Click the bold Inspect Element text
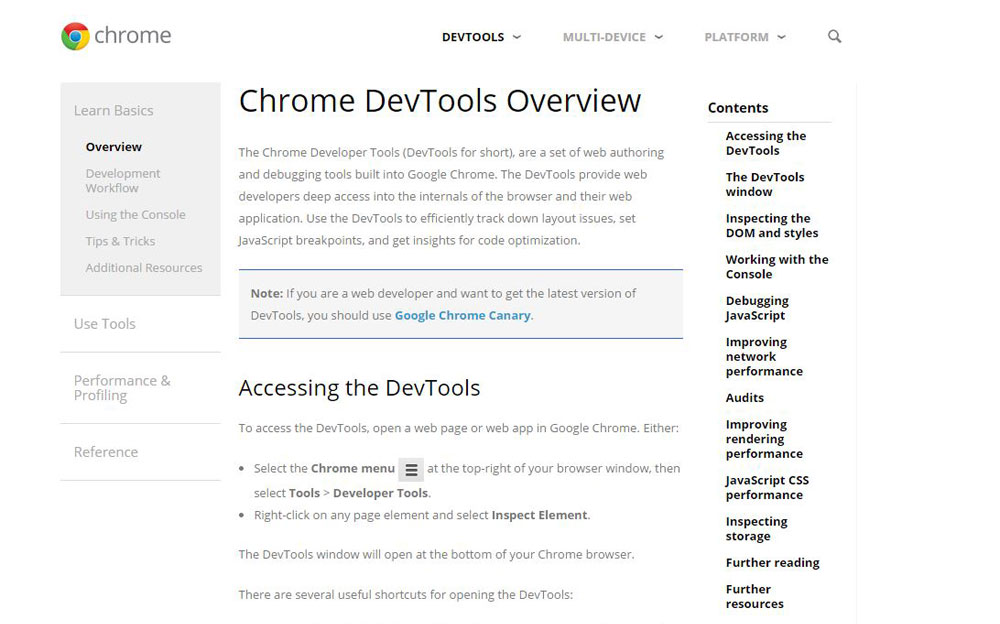This screenshot has width=1000, height=624. click(x=540, y=515)
